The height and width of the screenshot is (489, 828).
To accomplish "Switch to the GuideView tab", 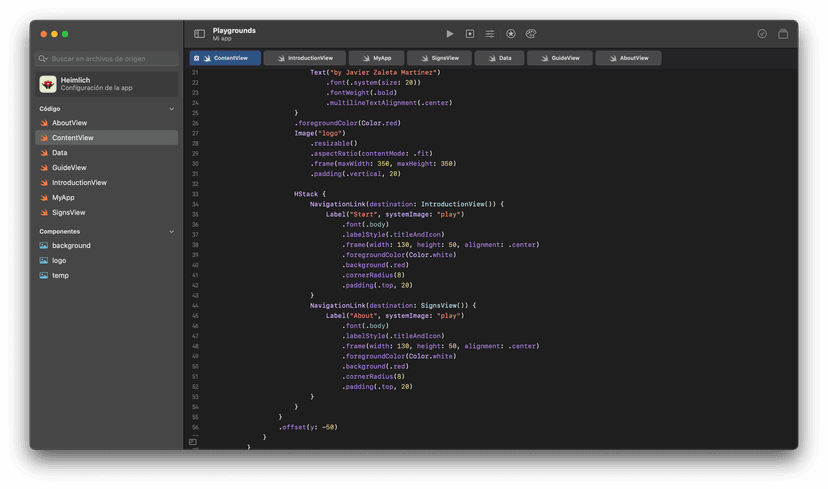I will pos(560,58).
